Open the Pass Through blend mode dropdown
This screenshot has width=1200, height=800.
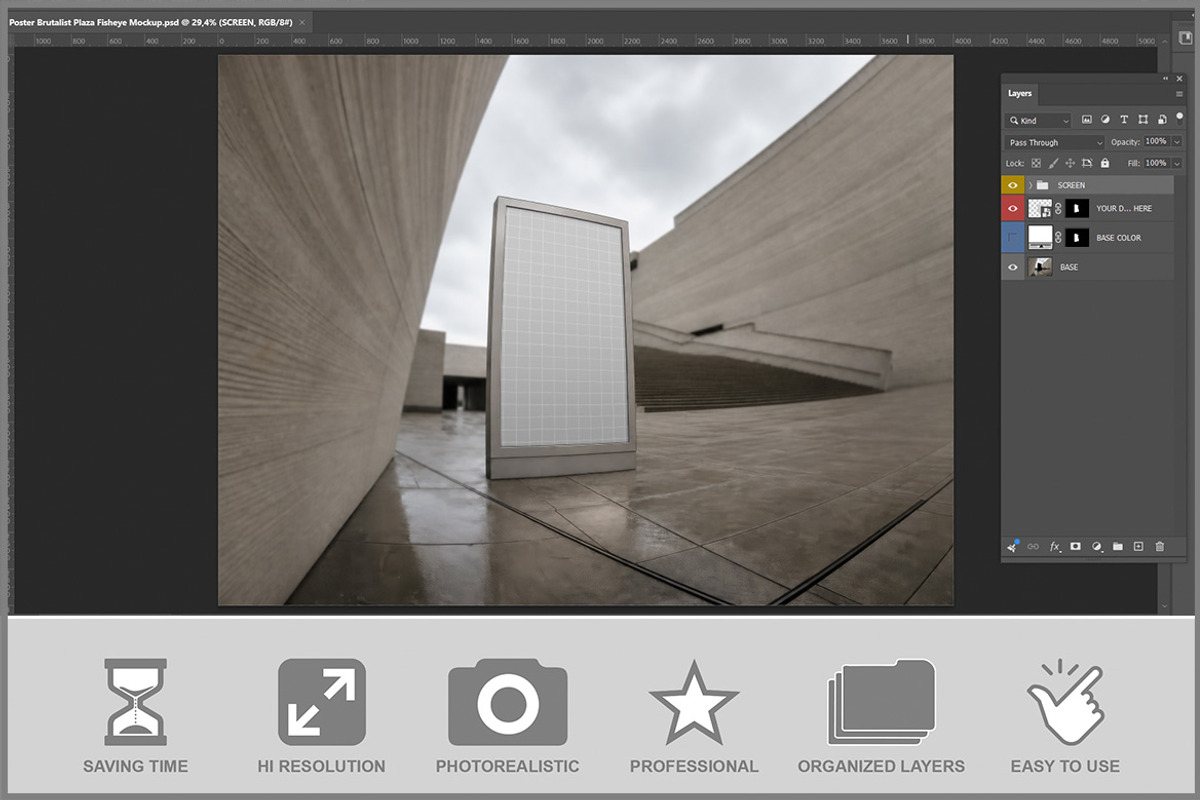[x=1054, y=142]
